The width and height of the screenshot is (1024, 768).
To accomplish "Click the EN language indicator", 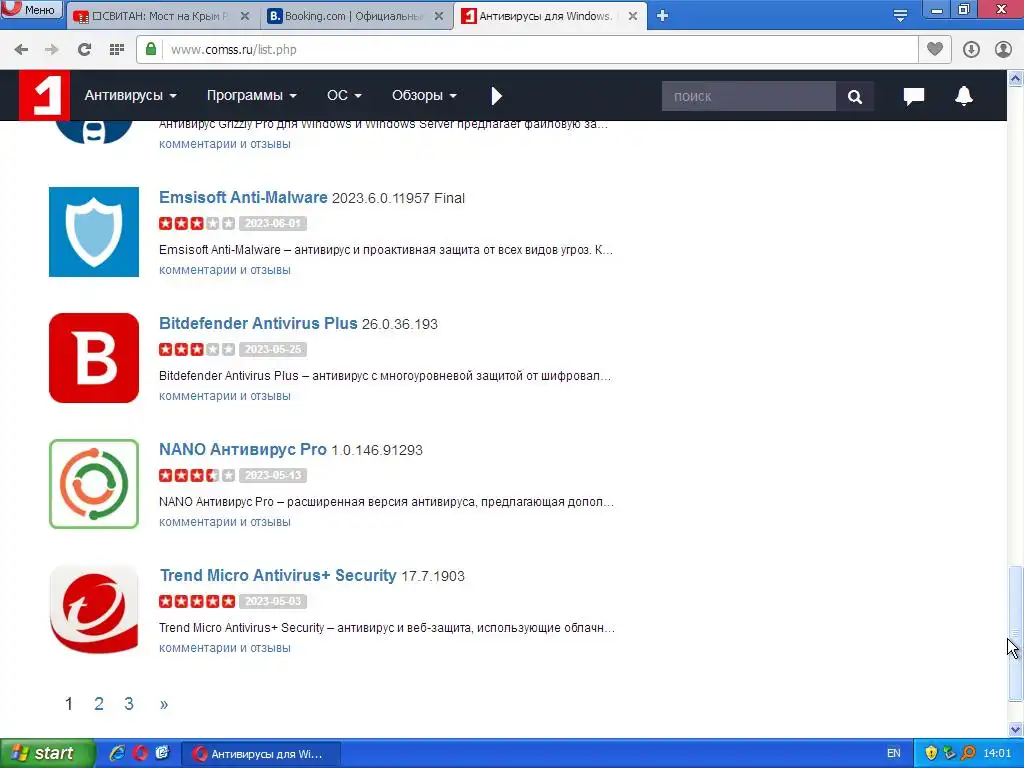I will coord(893,753).
